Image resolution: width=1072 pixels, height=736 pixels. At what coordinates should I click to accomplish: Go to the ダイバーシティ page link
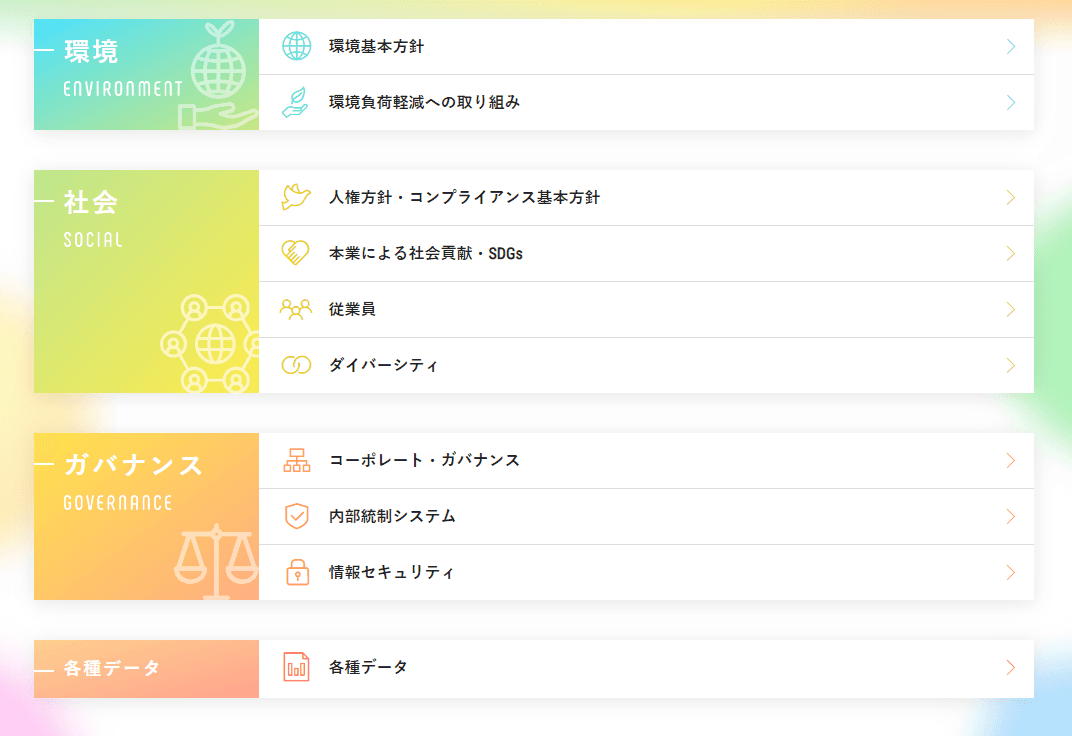click(x=384, y=365)
